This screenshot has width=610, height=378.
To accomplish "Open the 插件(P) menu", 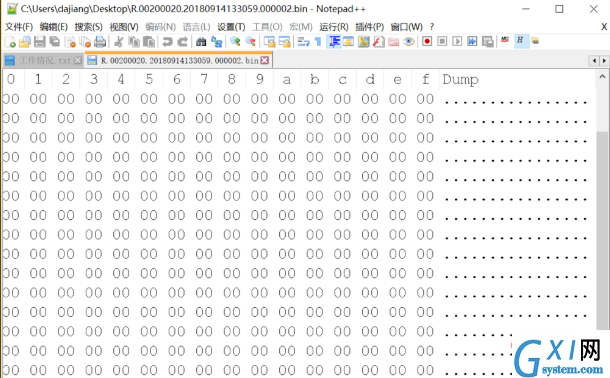I will pos(370,27).
